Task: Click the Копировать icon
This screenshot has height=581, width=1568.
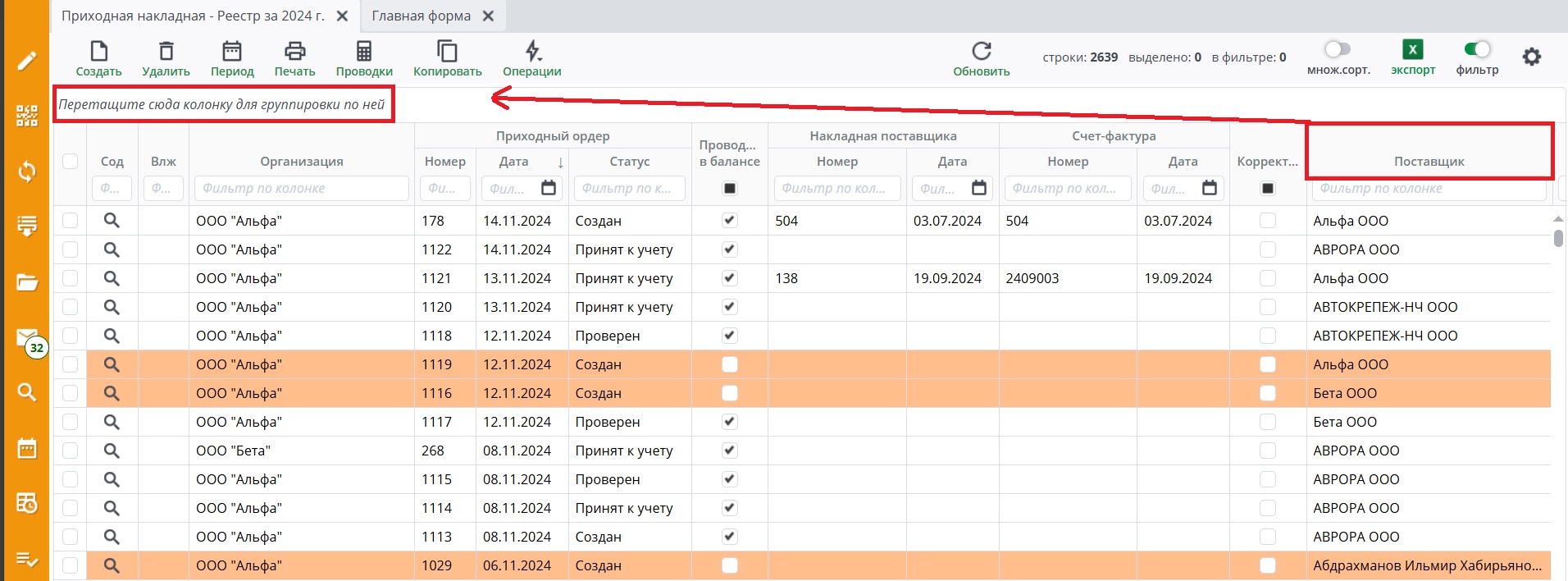Action: (447, 52)
